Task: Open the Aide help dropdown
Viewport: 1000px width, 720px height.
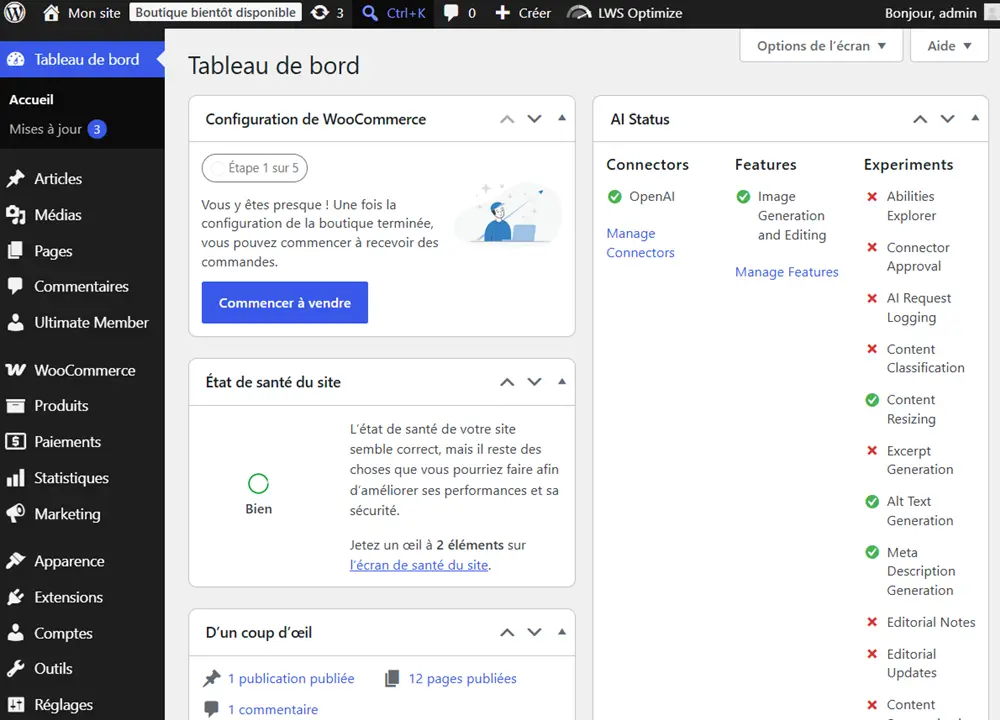Action: click(949, 46)
